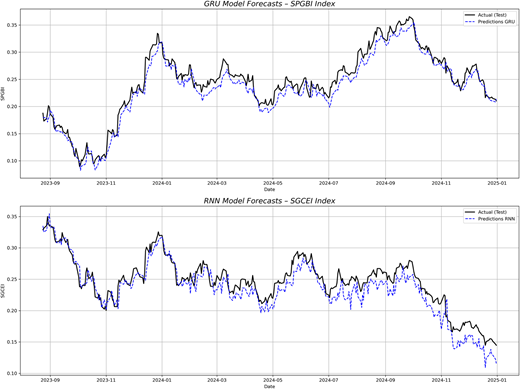Click date tick '2023-11' on GRU chart
The height and width of the screenshot is (389, 520).
pyautogui.click(x=106, y=183)
